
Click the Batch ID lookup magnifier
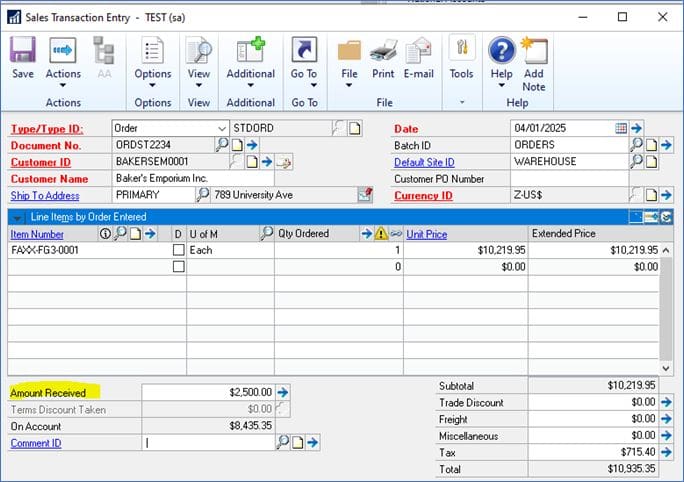[636, 145]
